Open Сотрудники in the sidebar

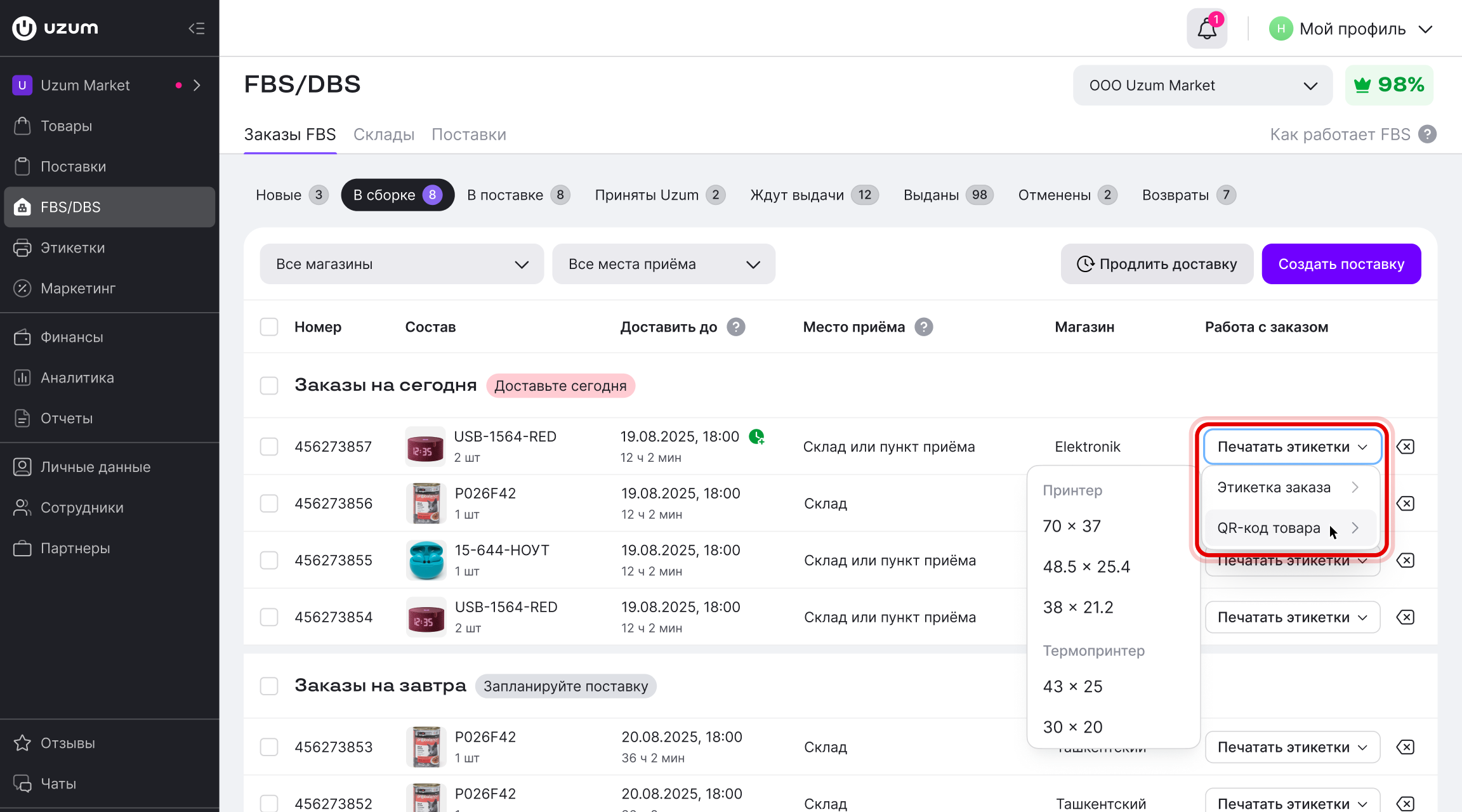click(110, 507)
